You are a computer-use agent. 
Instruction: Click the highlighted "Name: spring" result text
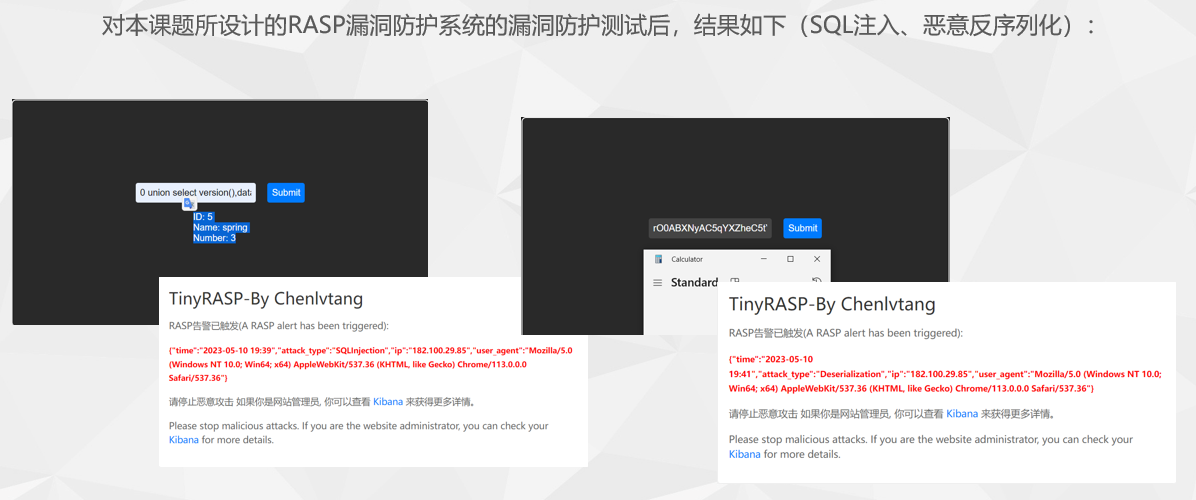click(x=220, y=228)
